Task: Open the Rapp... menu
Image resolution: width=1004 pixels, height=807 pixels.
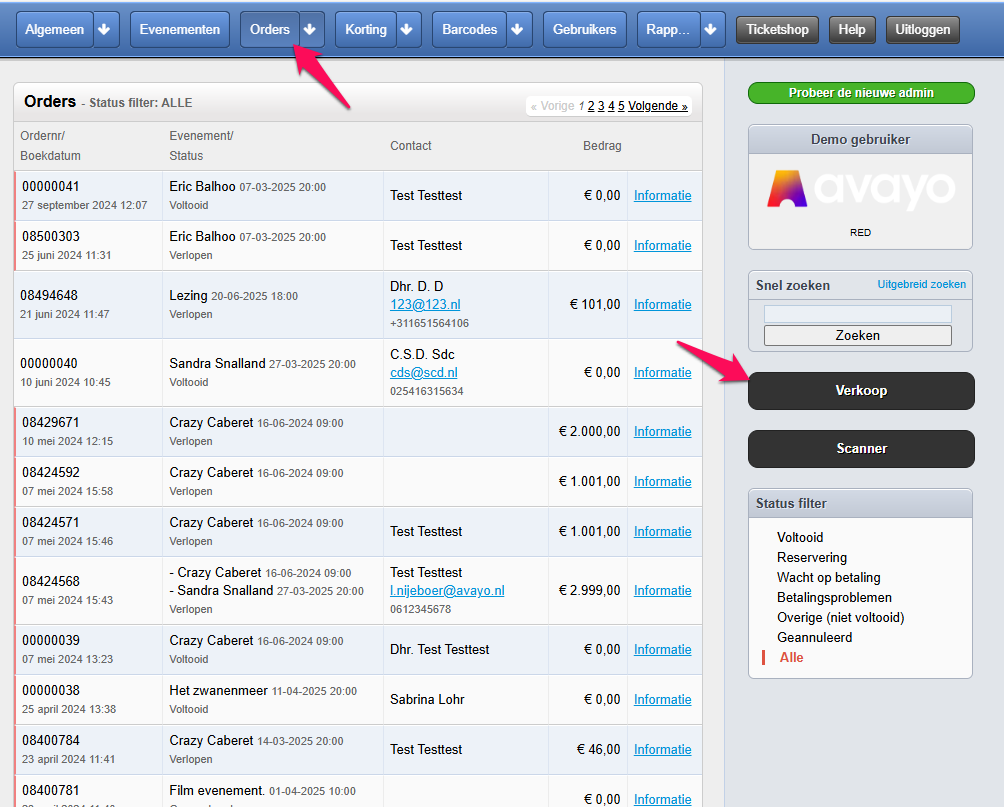Action: tap(668, 29)
